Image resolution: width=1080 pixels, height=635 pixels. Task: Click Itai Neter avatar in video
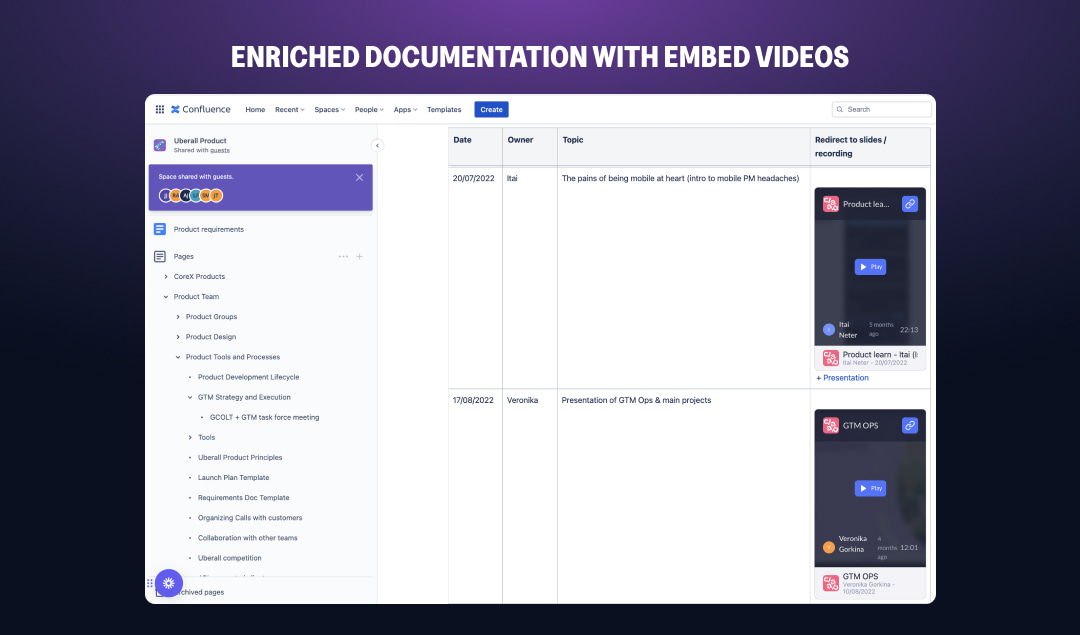click(829, 330)
